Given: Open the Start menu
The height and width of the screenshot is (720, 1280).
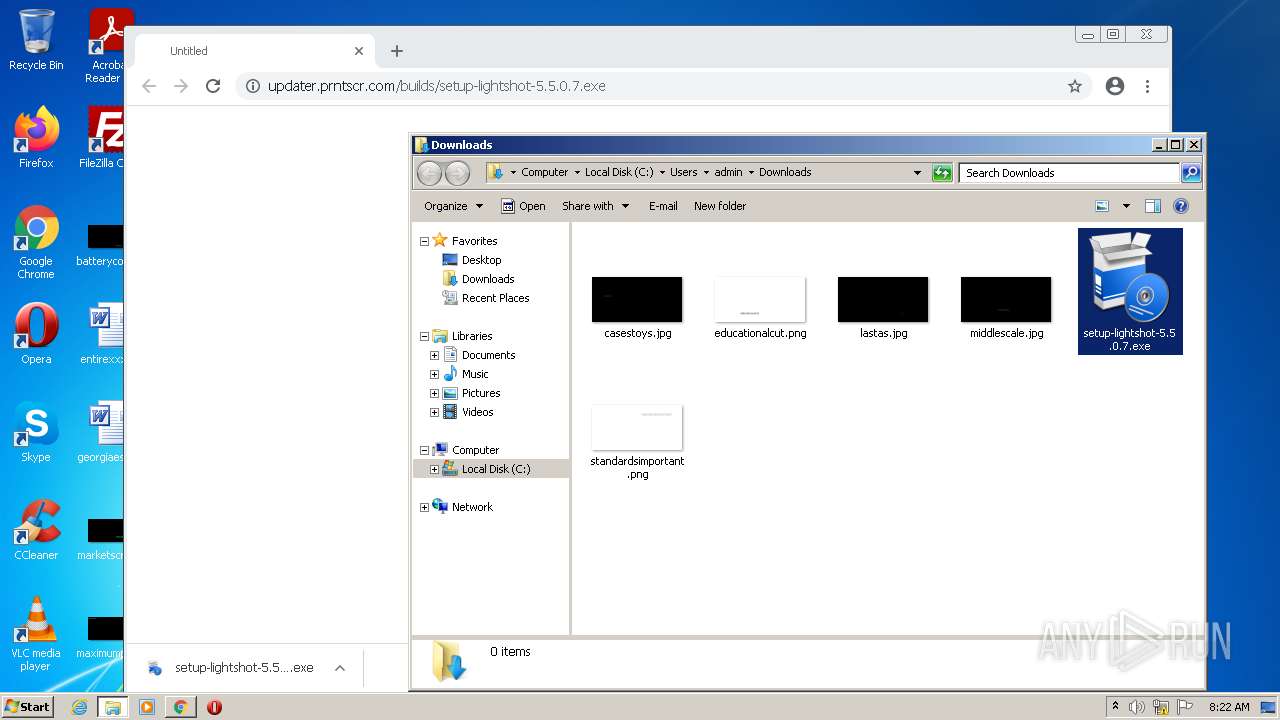Looking at the screenshot, I should (27, 707).
